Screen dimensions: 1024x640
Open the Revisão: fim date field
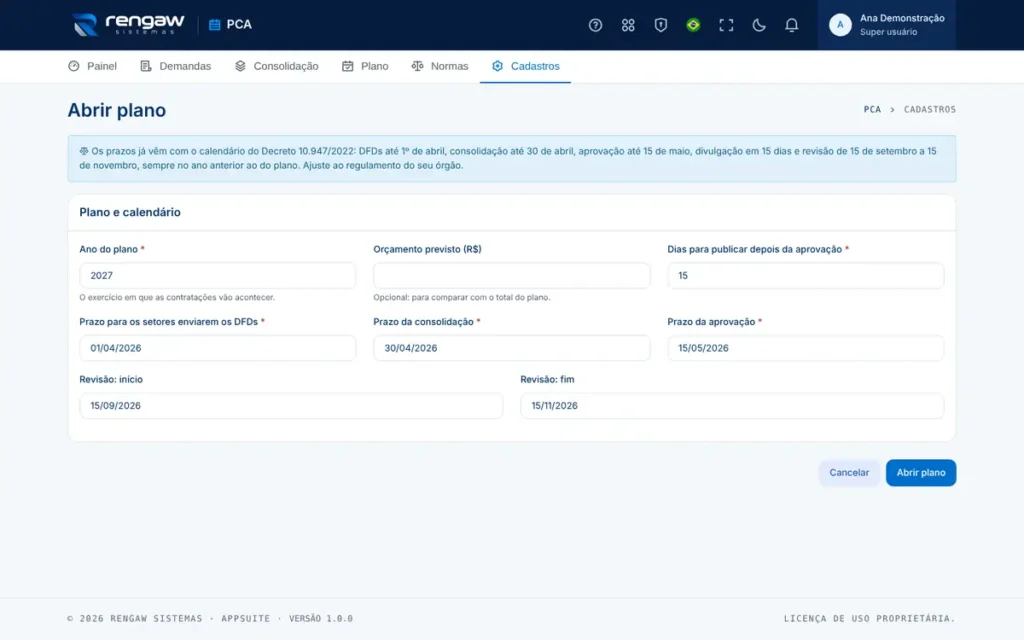click(732, 406)
